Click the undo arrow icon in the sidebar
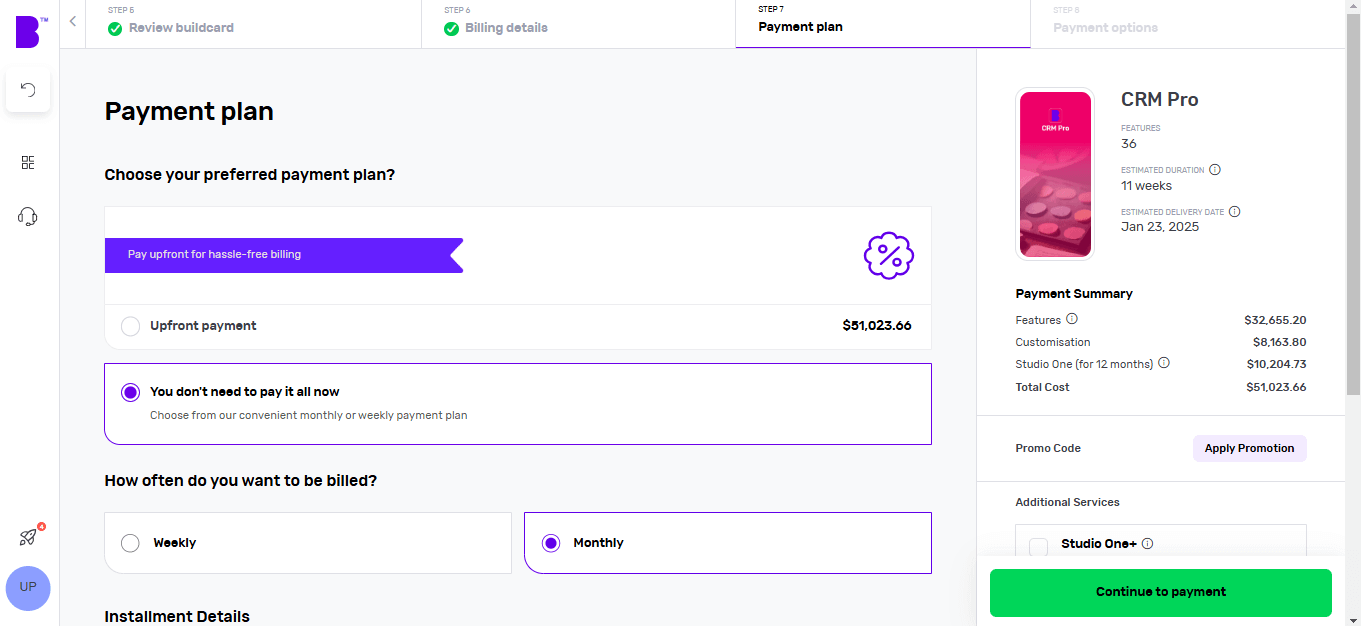The height and width of the screenshot is (626, 1361). pyautogui.click(x=27, y=90)
